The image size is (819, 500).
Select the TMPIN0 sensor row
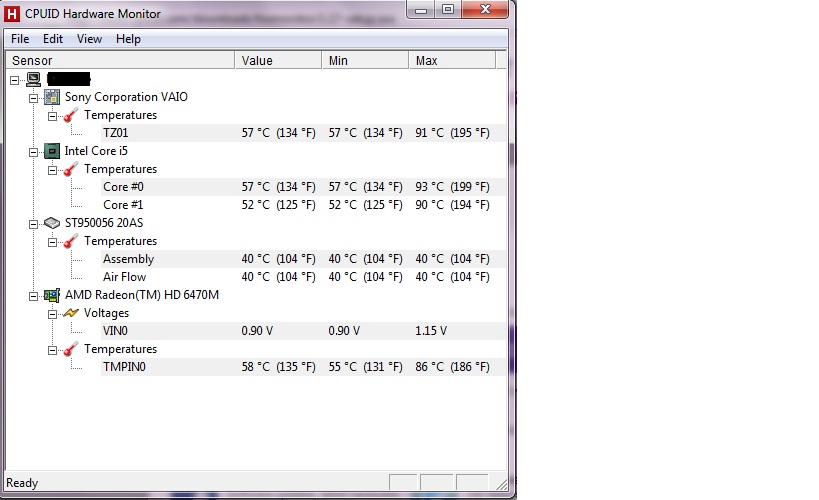pos(303,367)
